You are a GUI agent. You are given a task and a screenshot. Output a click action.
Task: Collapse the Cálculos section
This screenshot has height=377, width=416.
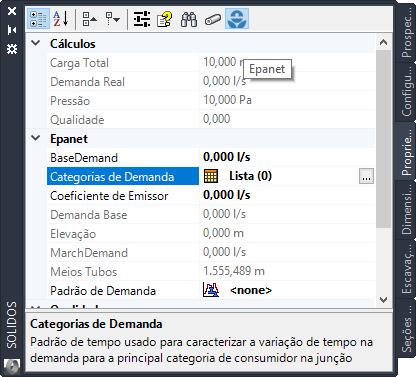pos(36,43)
